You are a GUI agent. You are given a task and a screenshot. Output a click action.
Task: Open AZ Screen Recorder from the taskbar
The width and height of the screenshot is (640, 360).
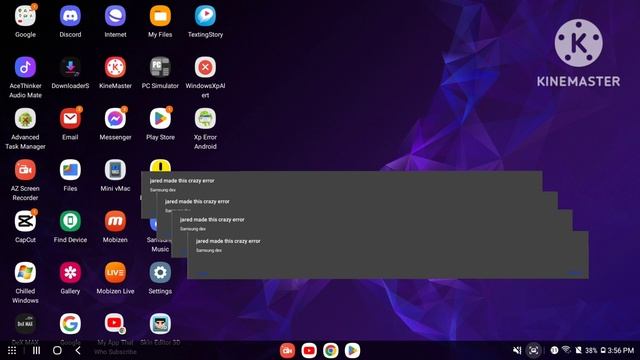click(x=287, y=351)
